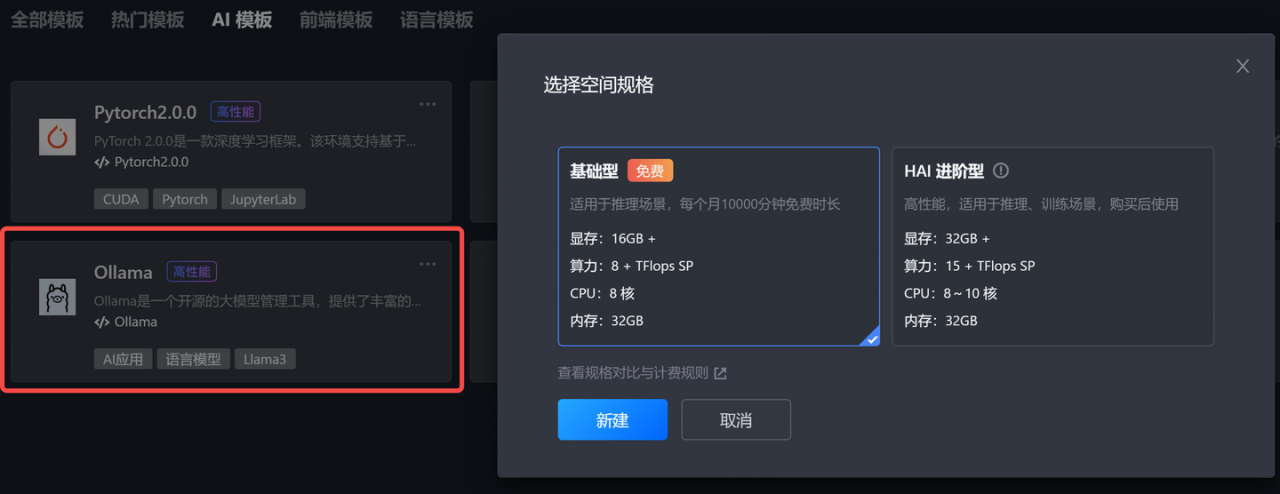Click the code icon beside Ollama subtitle
The image size is (1280, 494).
tap(101, 322)
